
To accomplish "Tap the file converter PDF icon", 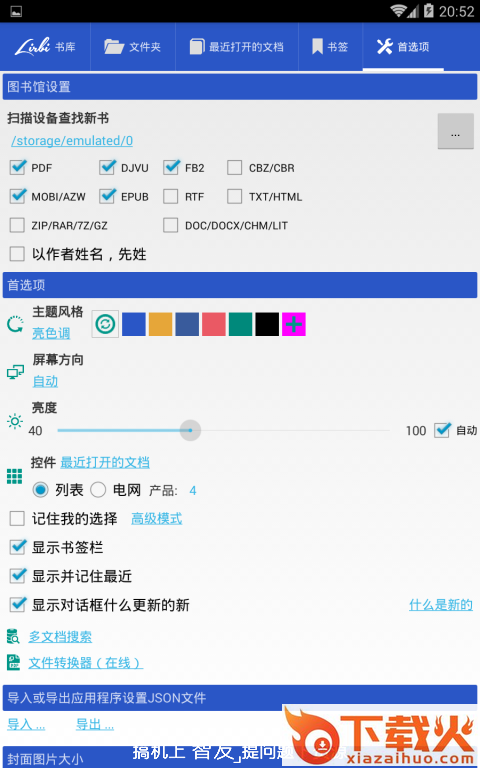I will tap(13, 663).
